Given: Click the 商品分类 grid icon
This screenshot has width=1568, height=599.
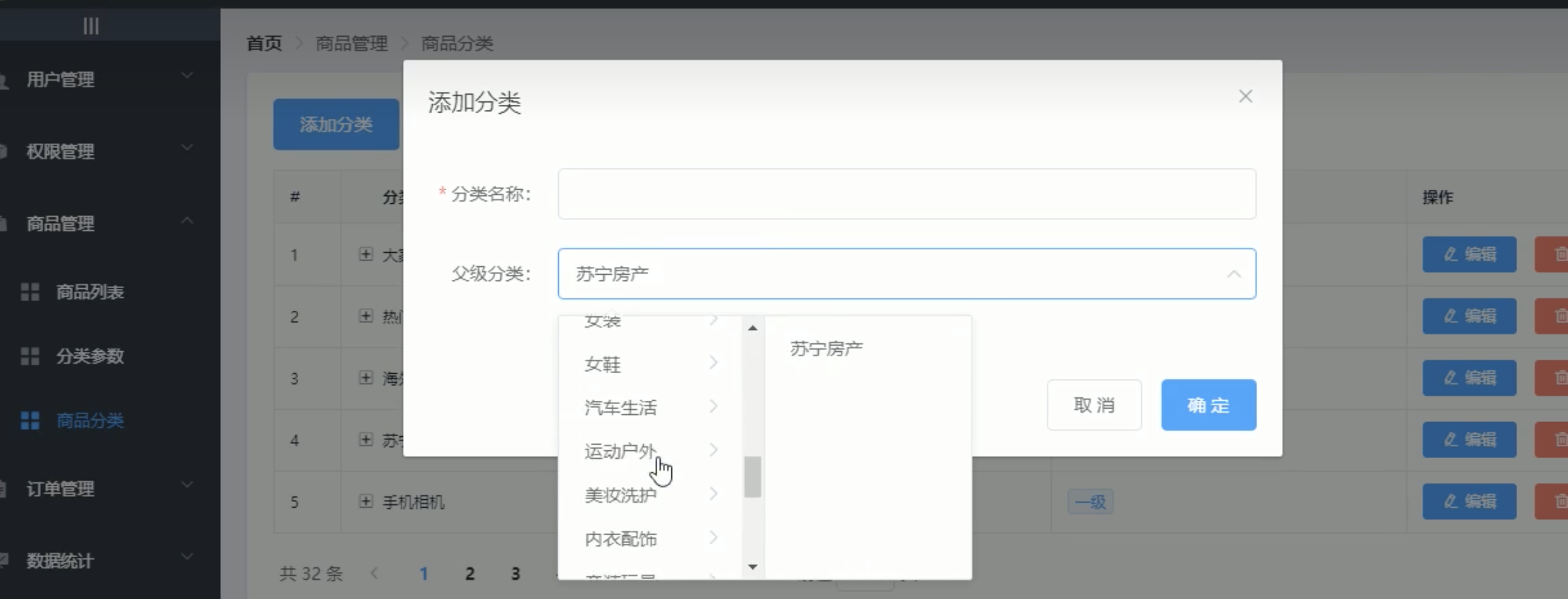Looking at the screenshot, I should pos(30,421).
